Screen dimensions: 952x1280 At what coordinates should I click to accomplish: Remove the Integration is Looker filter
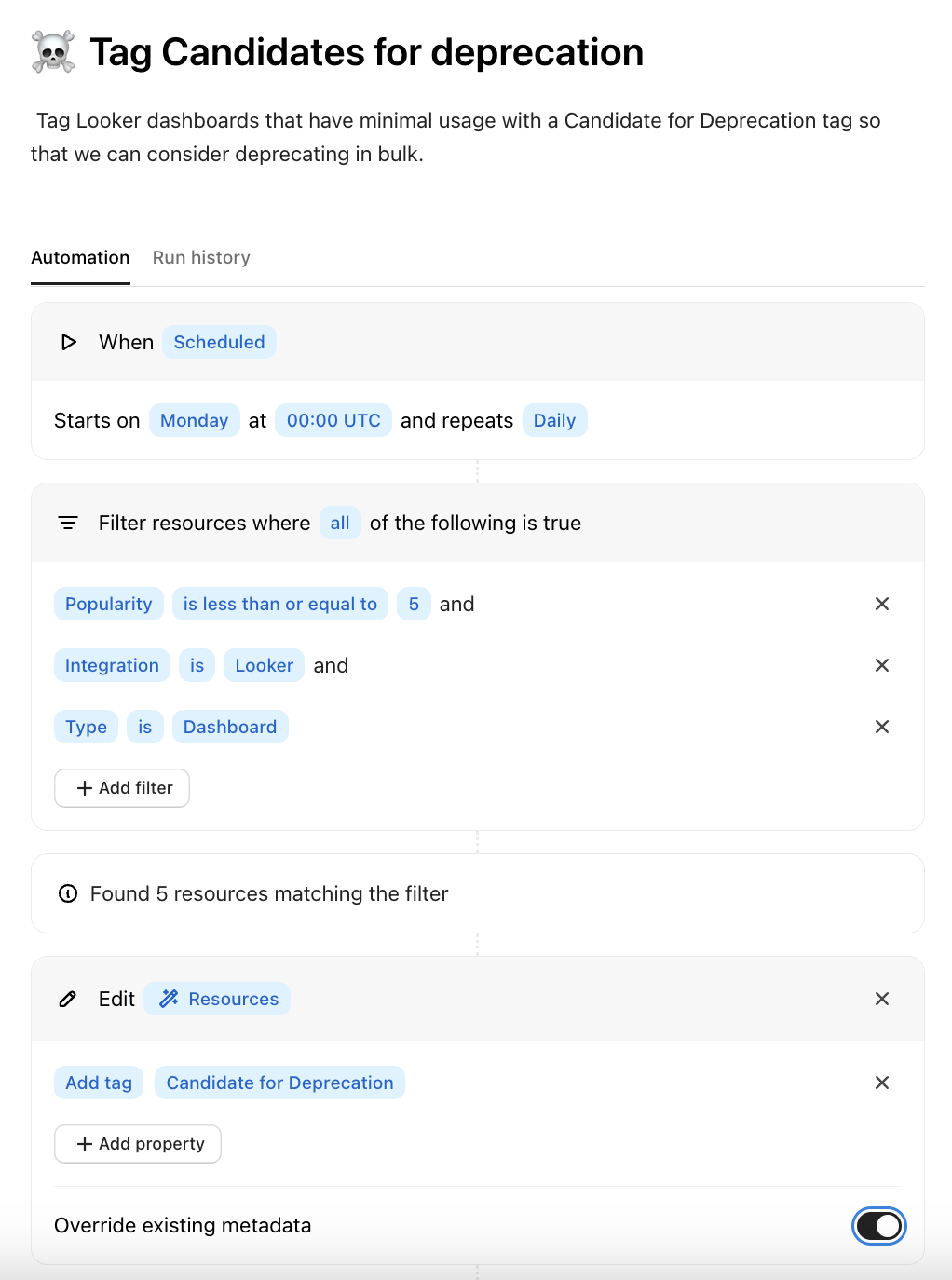point(881,665)
